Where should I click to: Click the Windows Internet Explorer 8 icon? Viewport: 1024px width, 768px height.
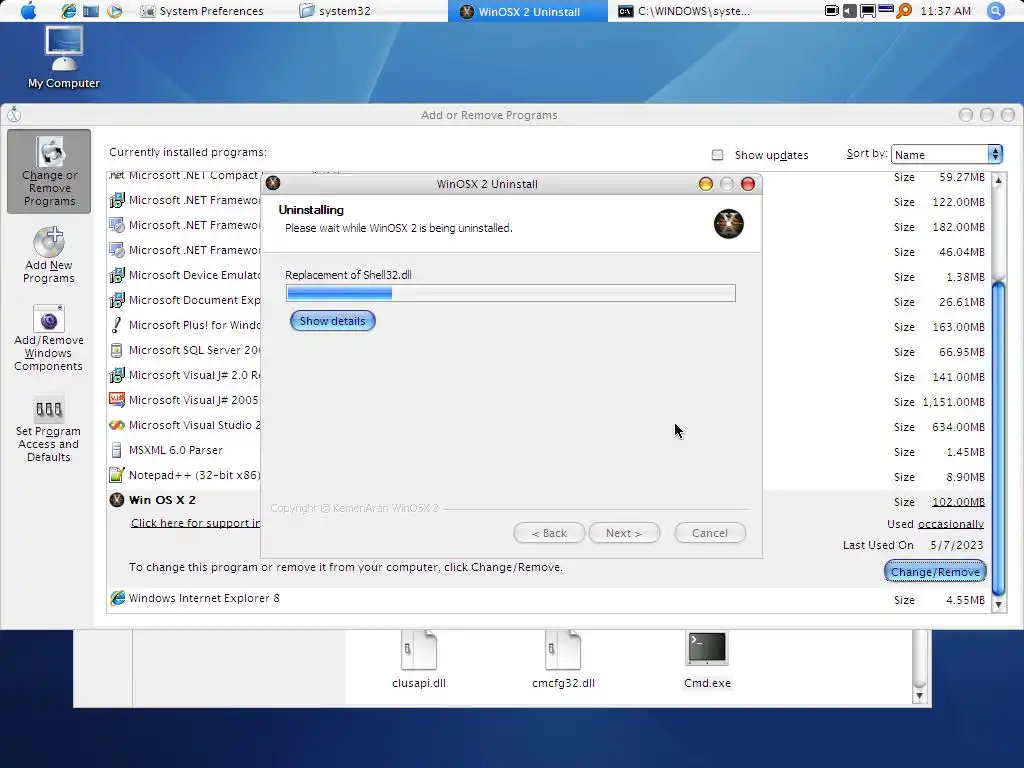pos(117,598)
